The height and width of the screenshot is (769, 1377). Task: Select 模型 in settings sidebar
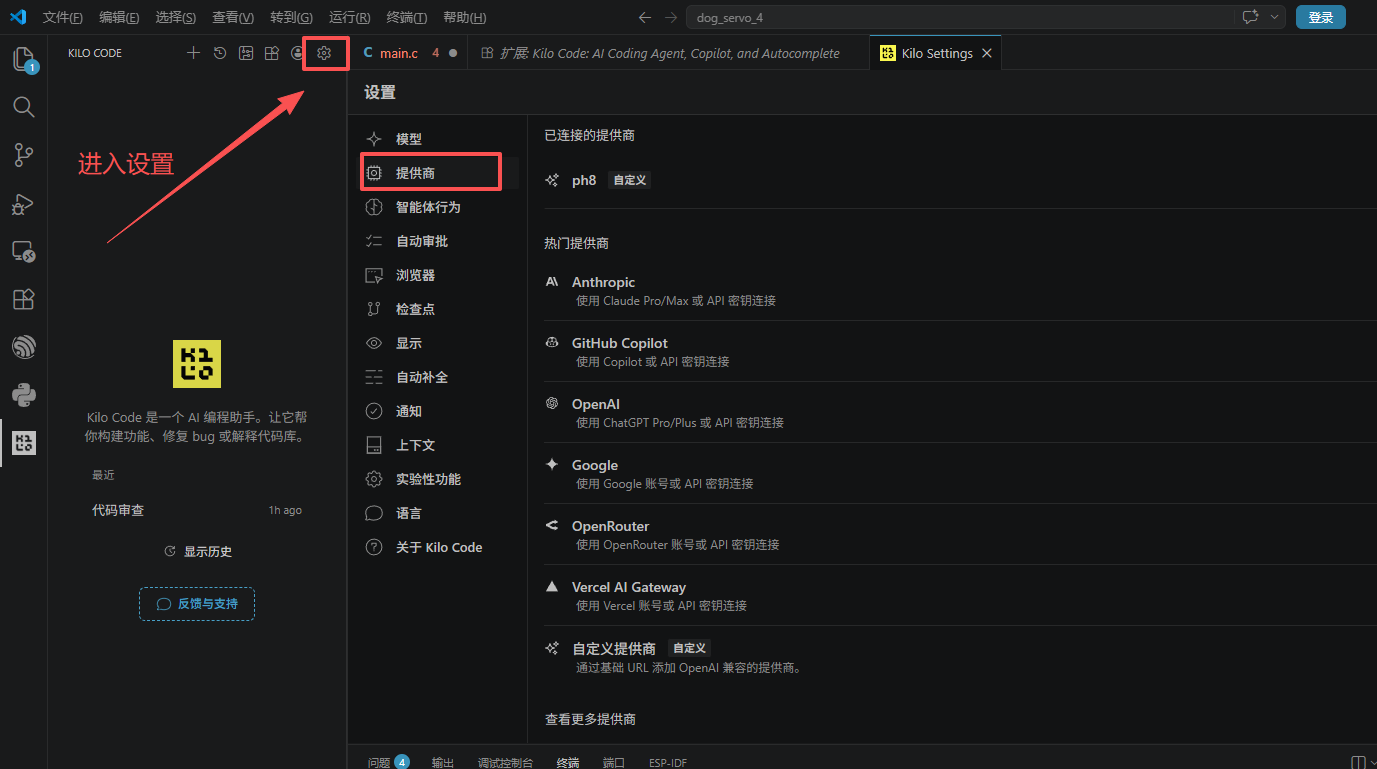click(440, 139)
